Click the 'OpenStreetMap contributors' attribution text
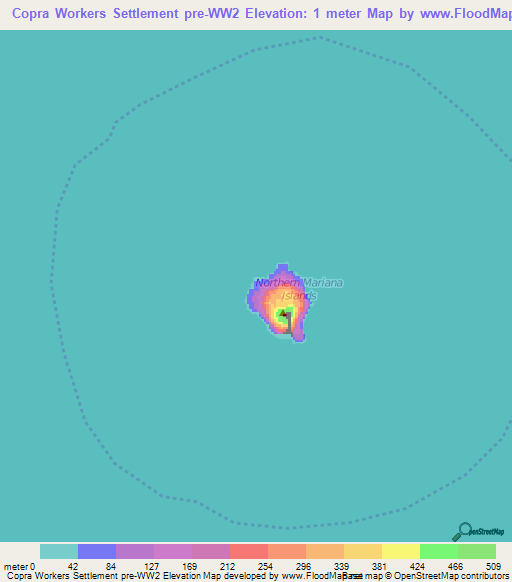The image size is (512, 582). tap(451, 576)
